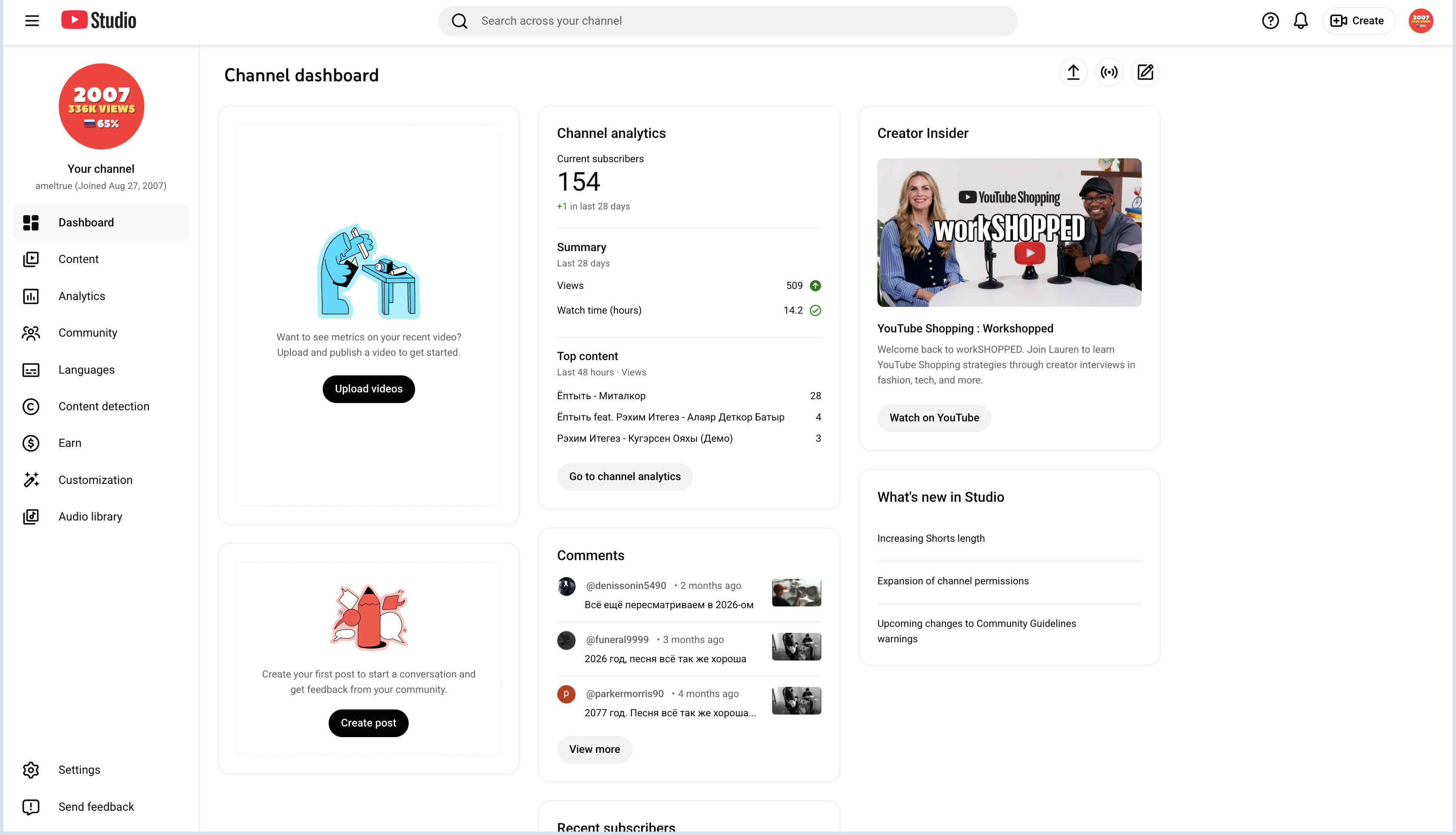Play the YouTube Shopping workSHOPPED video thumbnail
Image resolution: width=1456 pixels, height=835 pixels.
pos(1009,232)
